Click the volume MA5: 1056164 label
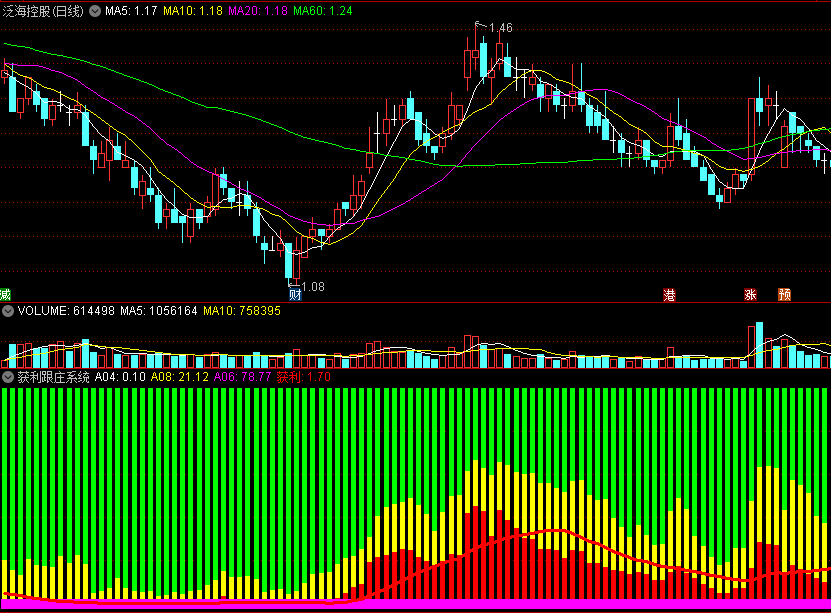 (x=158, y=311)
